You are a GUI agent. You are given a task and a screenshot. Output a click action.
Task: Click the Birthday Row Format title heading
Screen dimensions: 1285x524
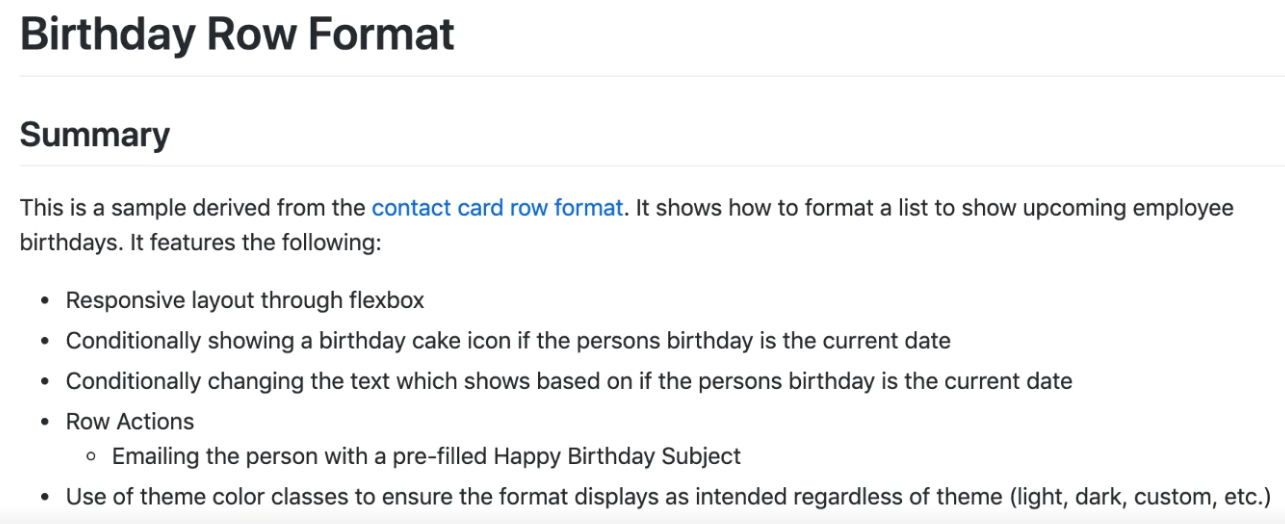(237, 32)
